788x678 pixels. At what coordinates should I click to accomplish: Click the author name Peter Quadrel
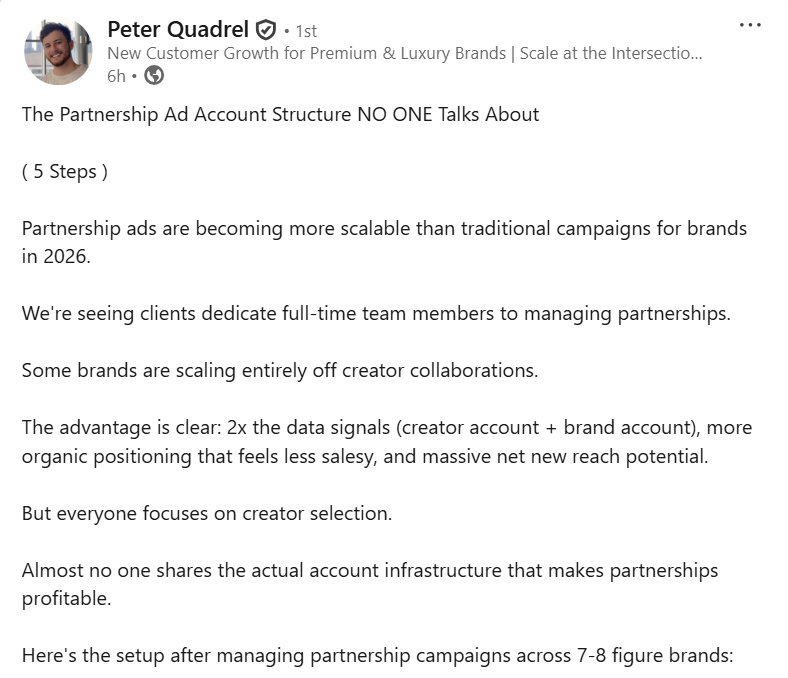tap(177, 29)
